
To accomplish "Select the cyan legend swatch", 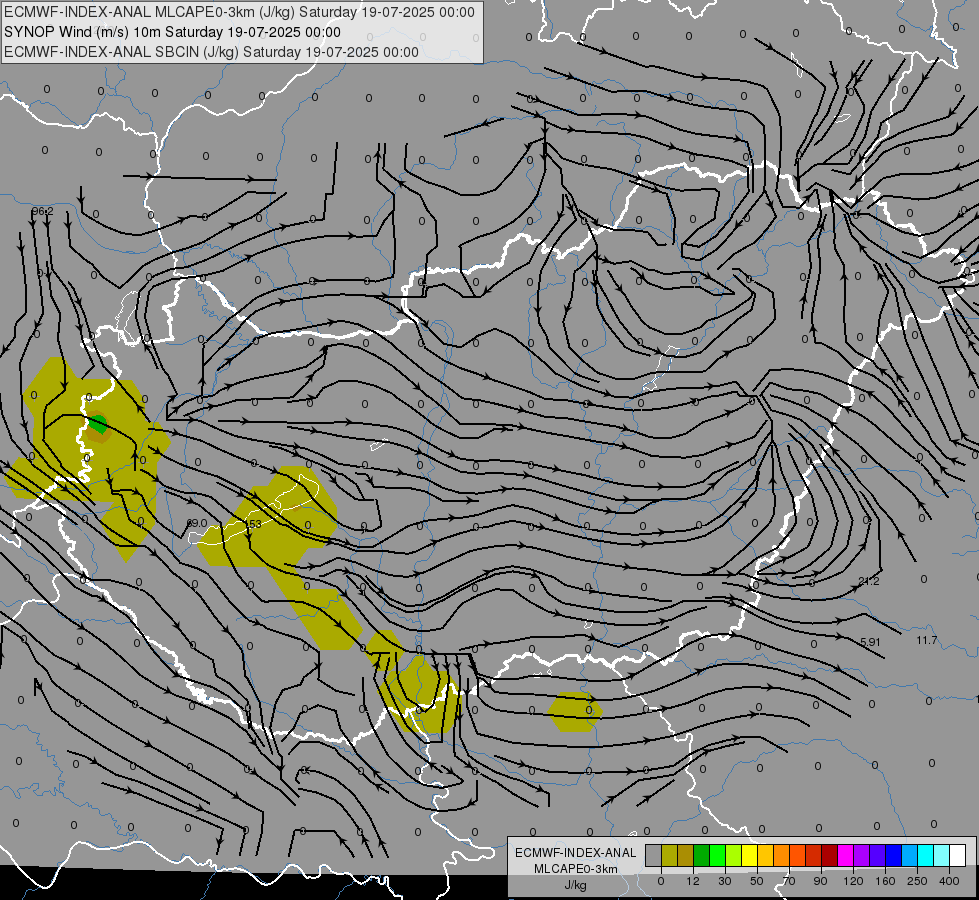I will pyautogui.click(x=925, y=855).
